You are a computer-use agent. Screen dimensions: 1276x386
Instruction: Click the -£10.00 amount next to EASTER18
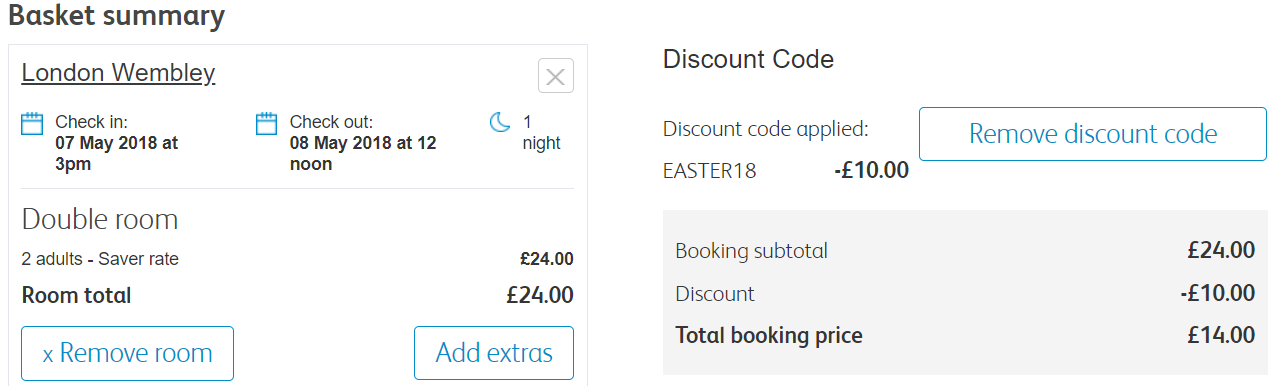click(871, 171)
